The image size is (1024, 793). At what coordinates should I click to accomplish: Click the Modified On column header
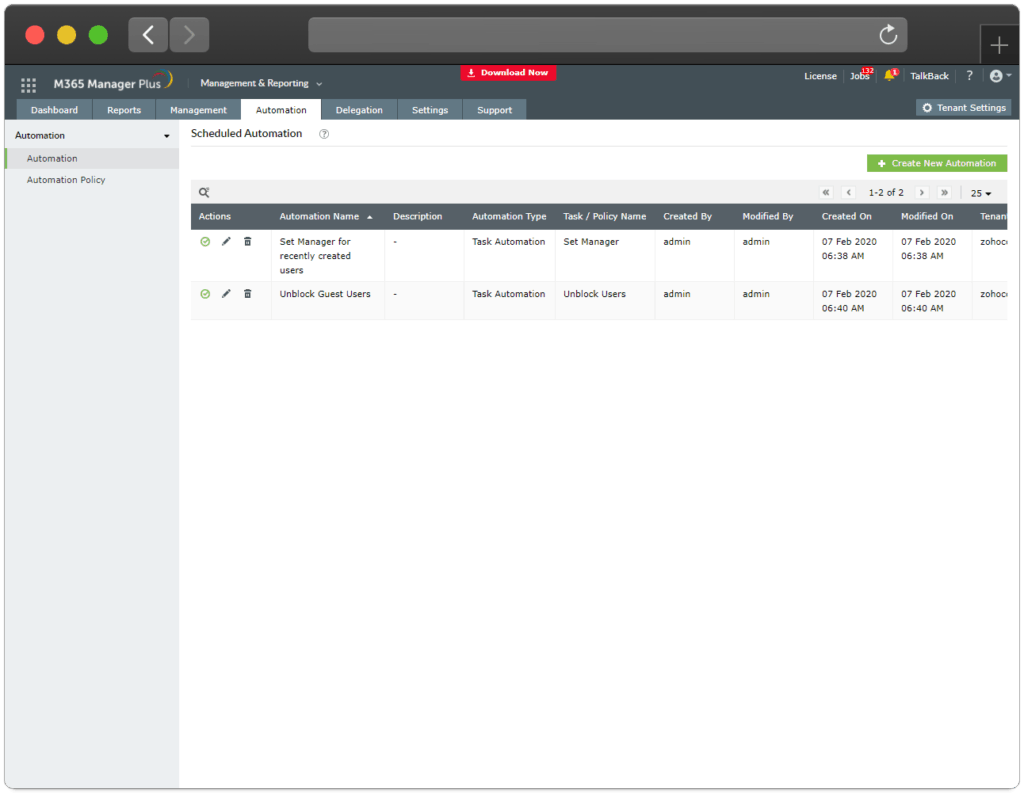(x=927, y=216)
